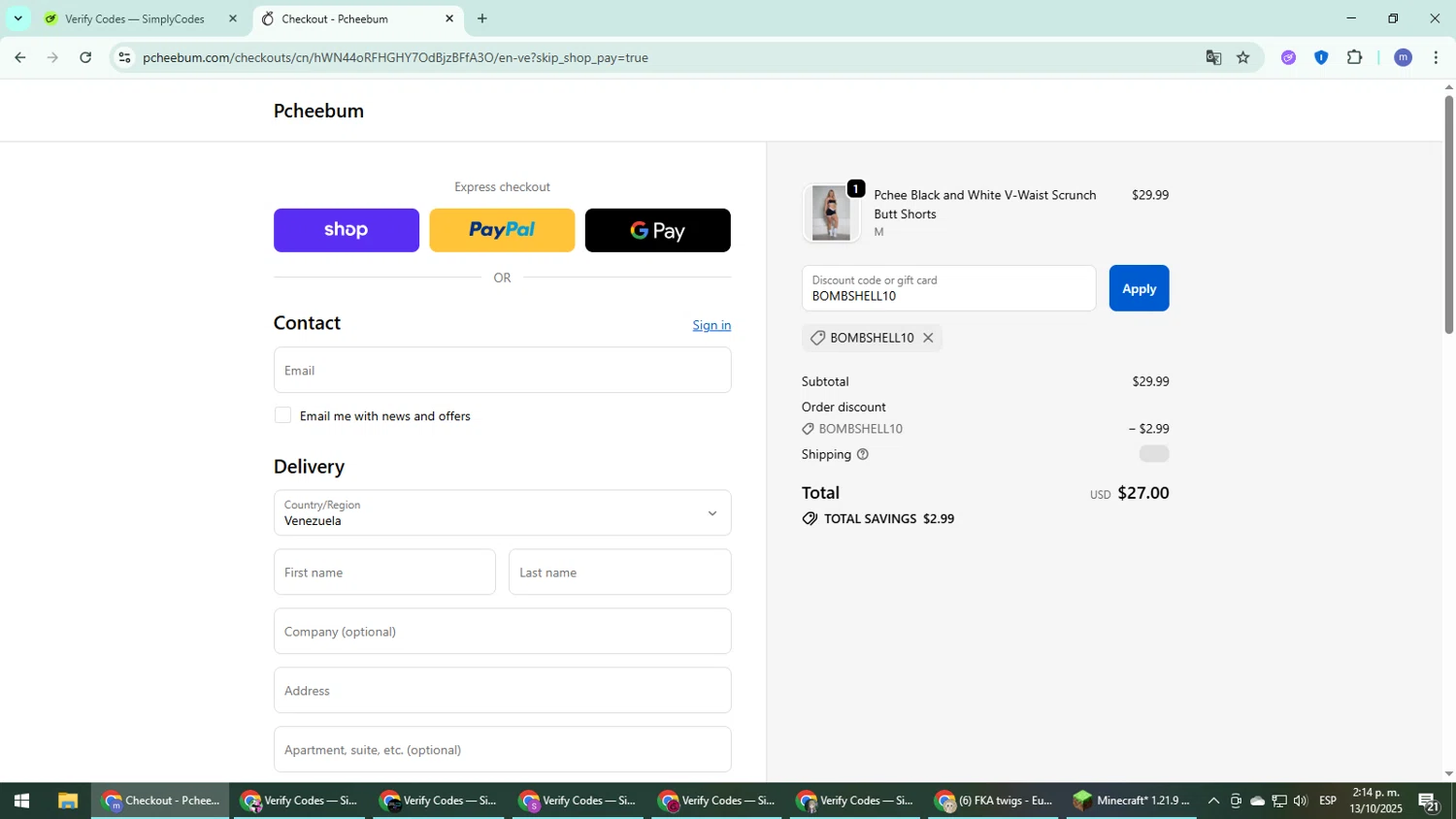Click the shorts product thumbnail

pyautogui.click(x=831, y=213)
